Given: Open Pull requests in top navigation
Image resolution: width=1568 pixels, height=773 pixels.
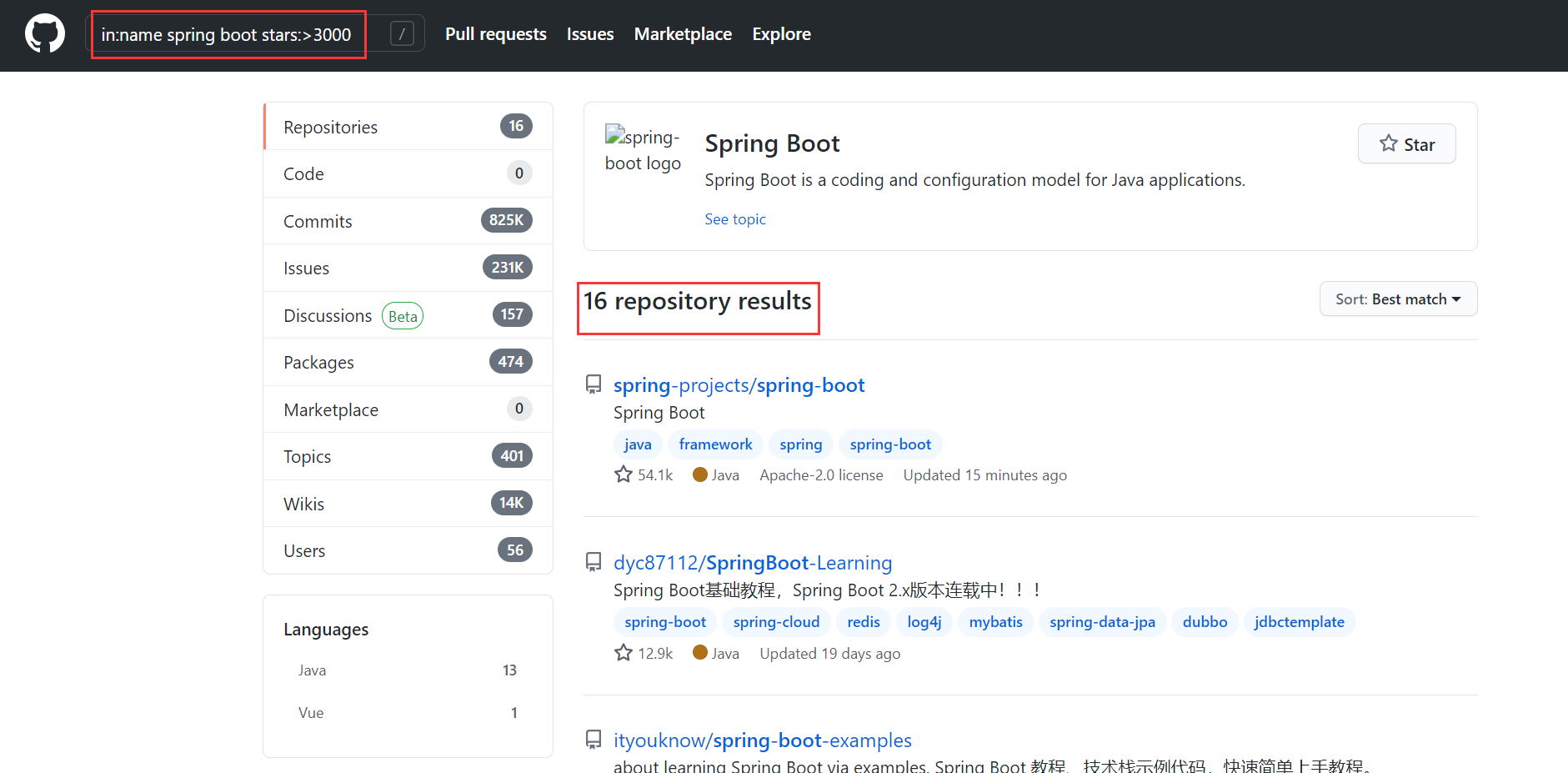Looking at the screenshot, I should click(x=496, y=34).
